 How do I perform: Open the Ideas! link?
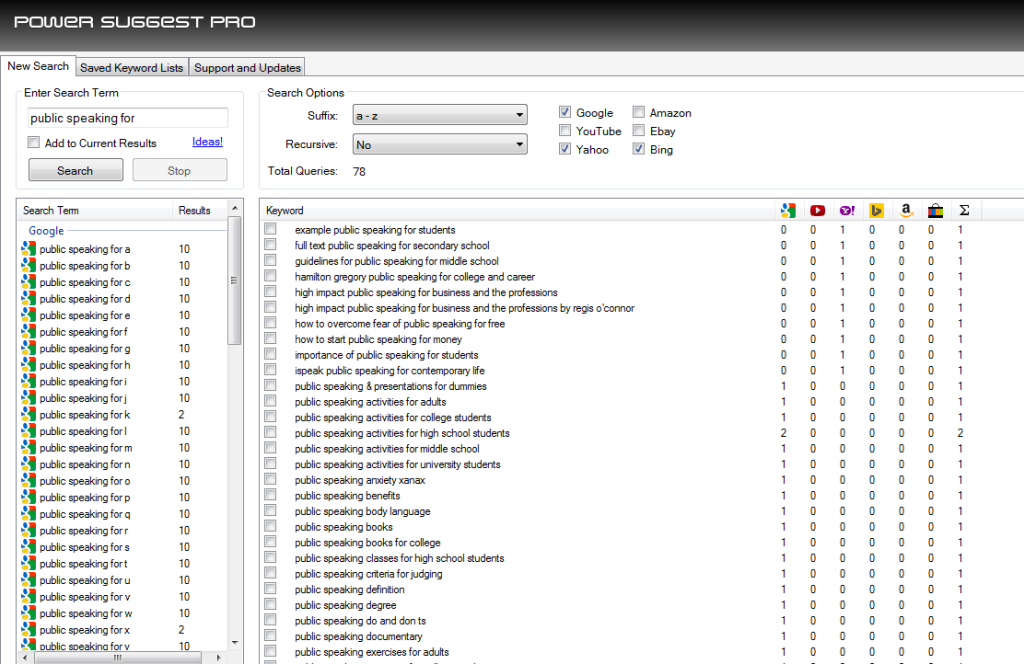(207, 142)
